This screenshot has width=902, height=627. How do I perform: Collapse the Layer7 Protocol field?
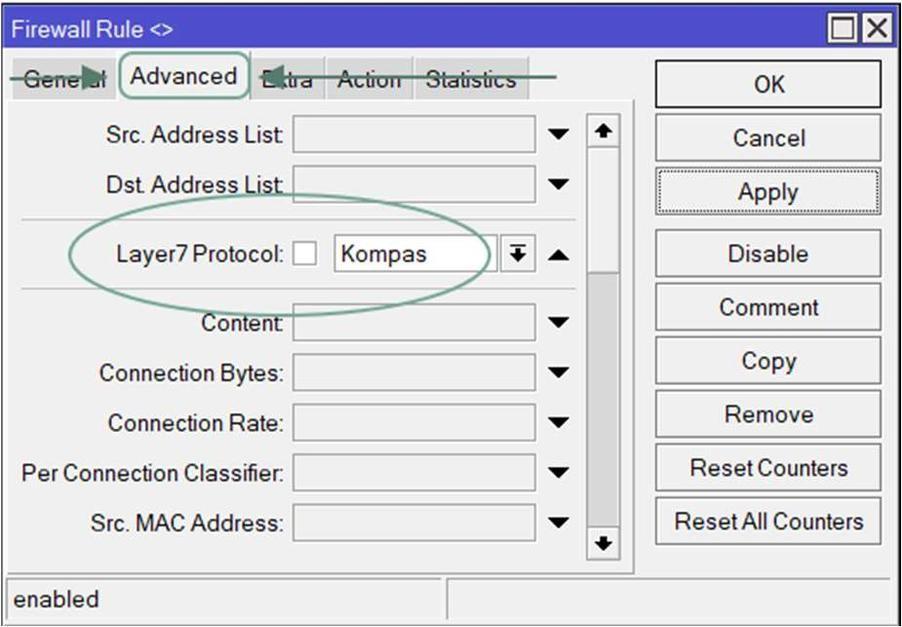pyautogui.click(x=558, y=255)
